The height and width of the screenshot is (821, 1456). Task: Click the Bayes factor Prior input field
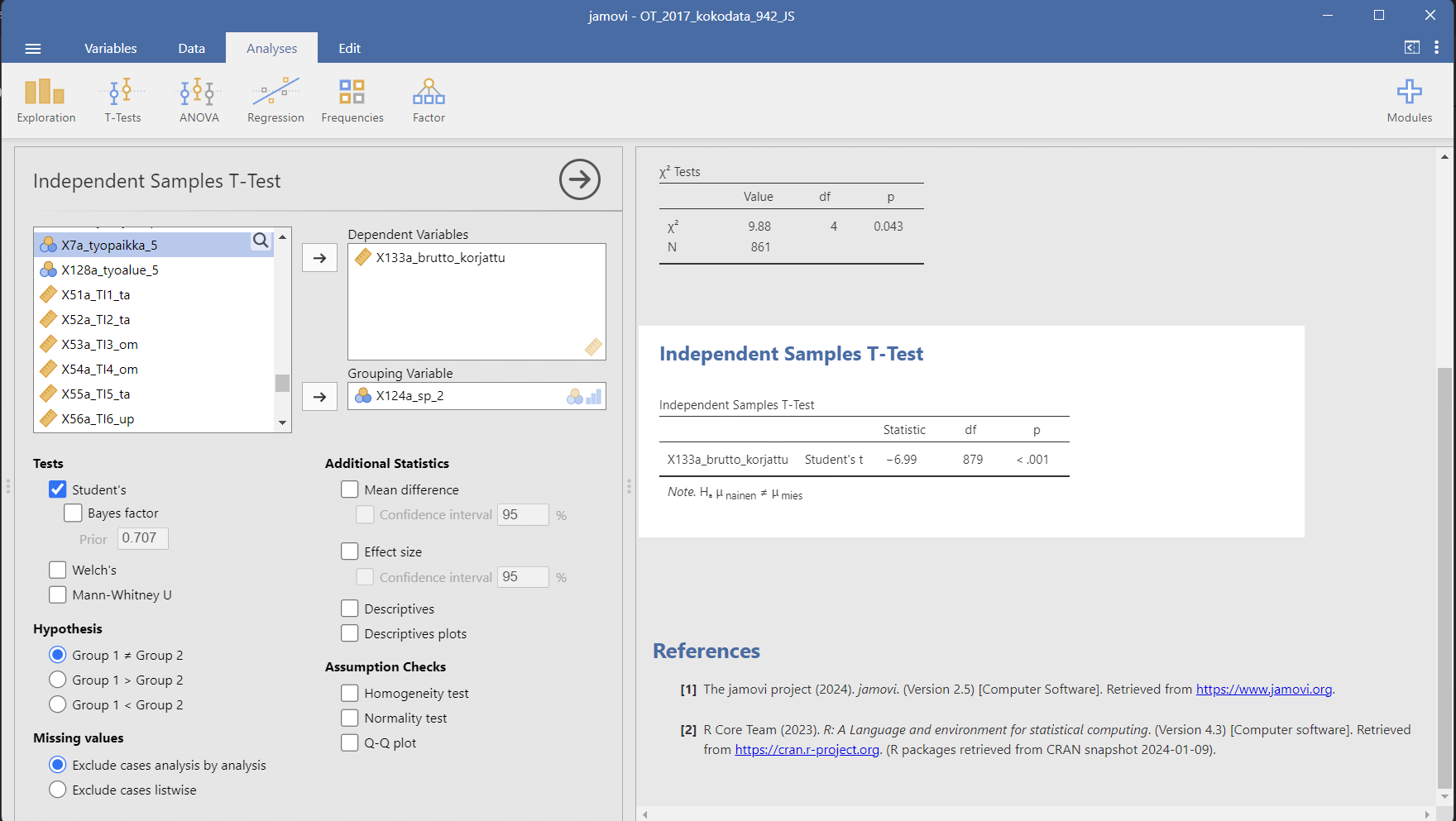coord(143,538)
